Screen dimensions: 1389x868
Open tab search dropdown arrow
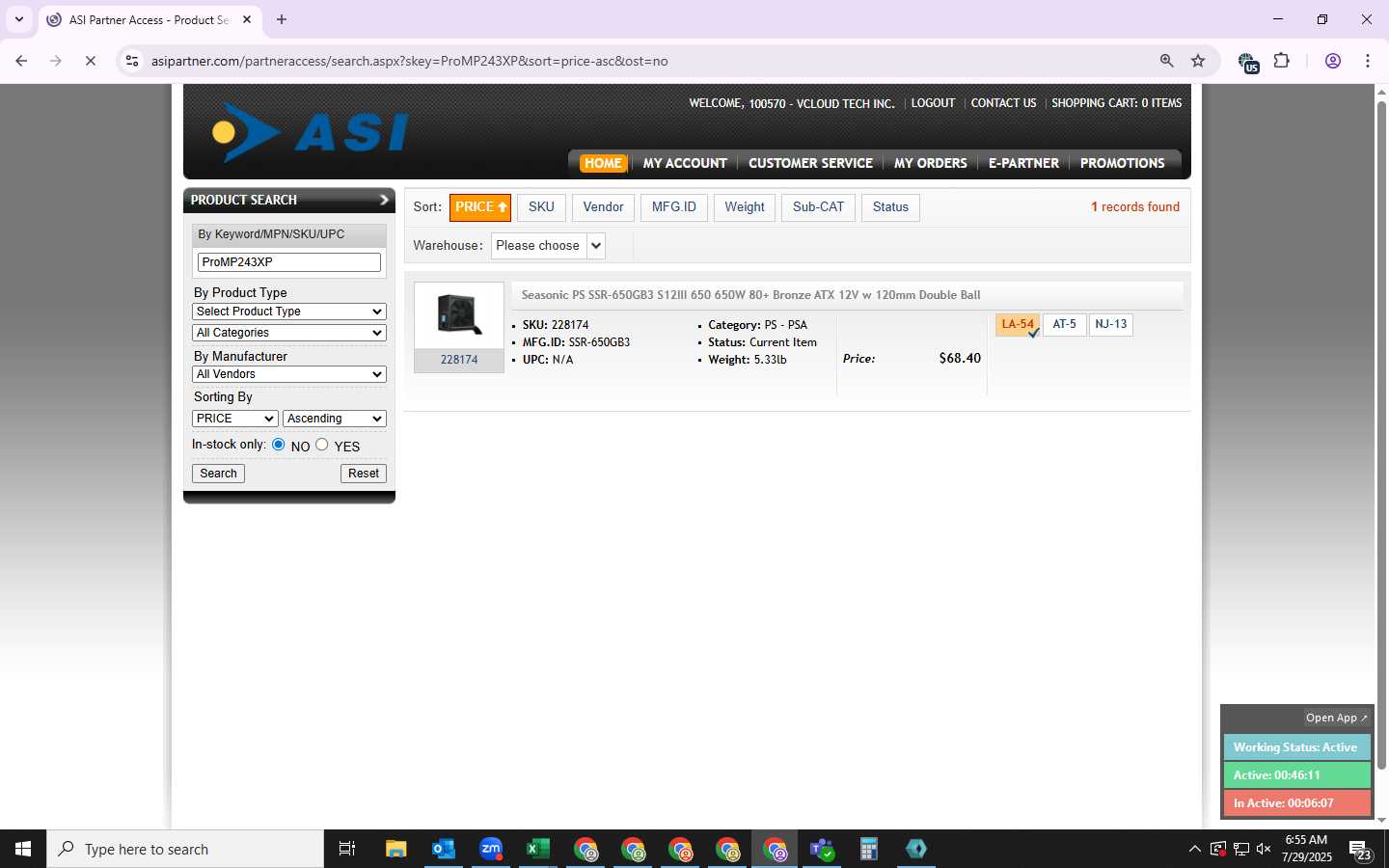[x=18, y=19]
